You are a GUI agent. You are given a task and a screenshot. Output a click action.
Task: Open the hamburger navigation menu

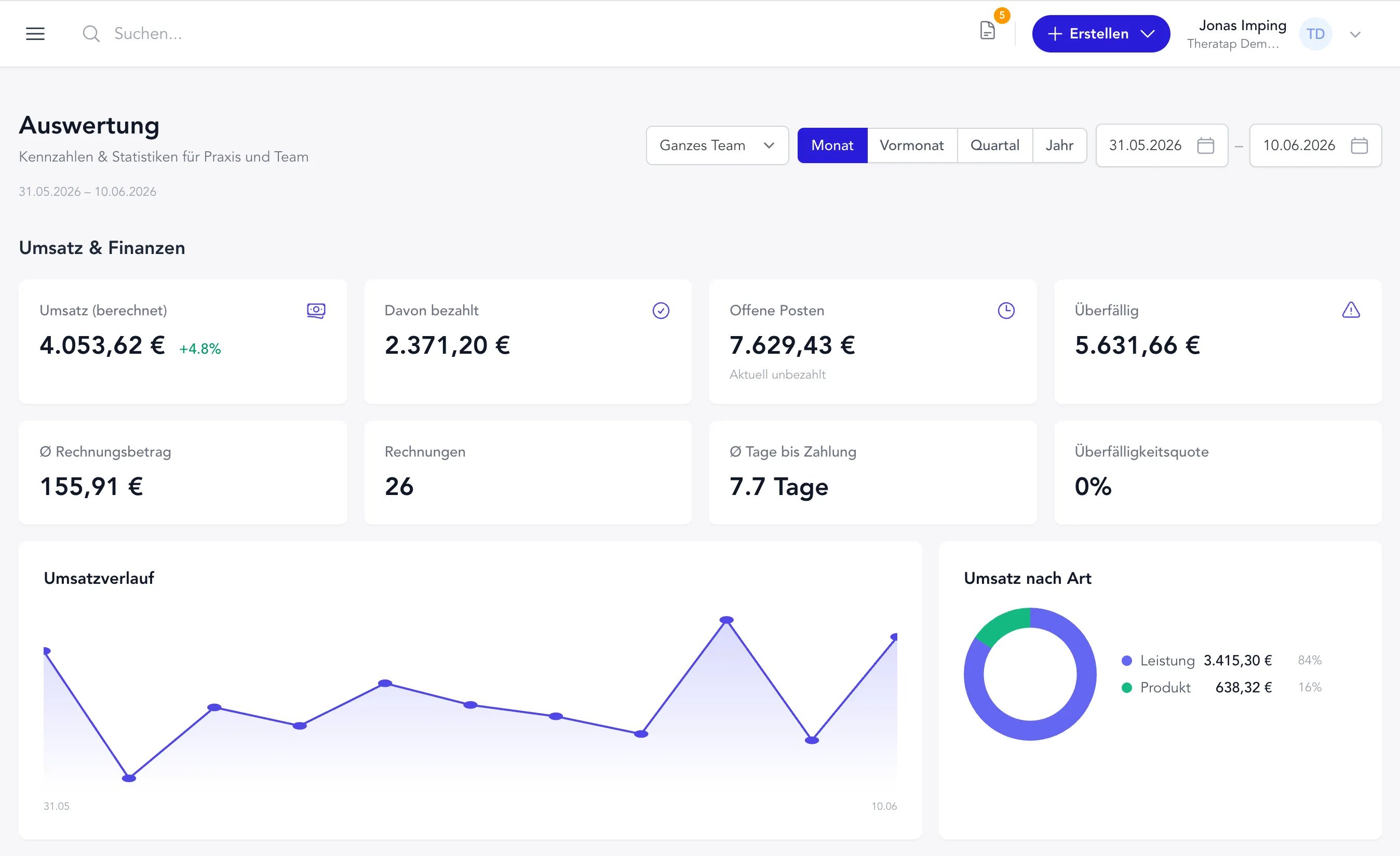point(35,34)
